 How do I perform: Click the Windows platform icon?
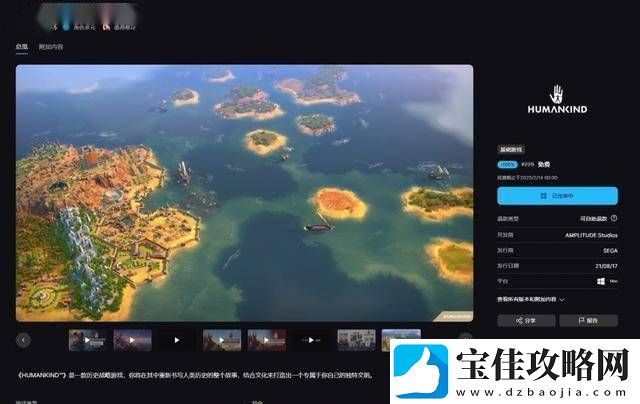point(601,281)
